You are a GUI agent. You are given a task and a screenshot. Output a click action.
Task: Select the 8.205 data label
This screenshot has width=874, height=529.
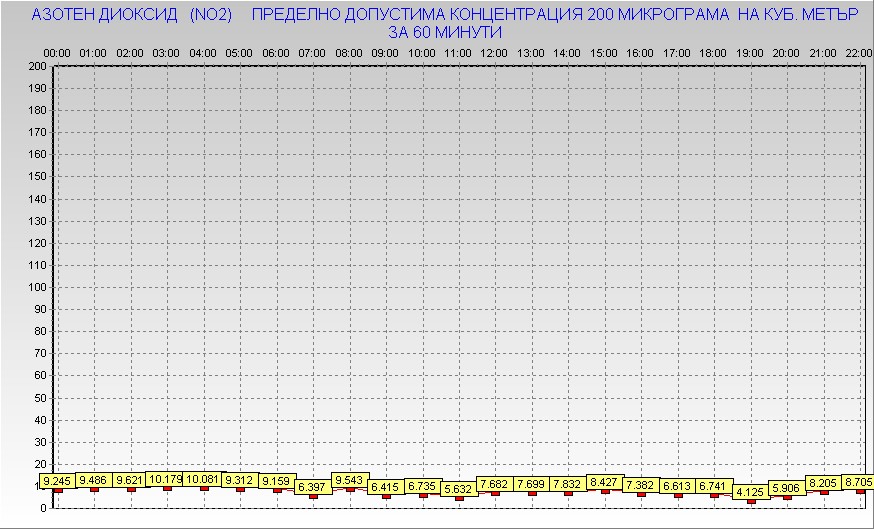824,483
